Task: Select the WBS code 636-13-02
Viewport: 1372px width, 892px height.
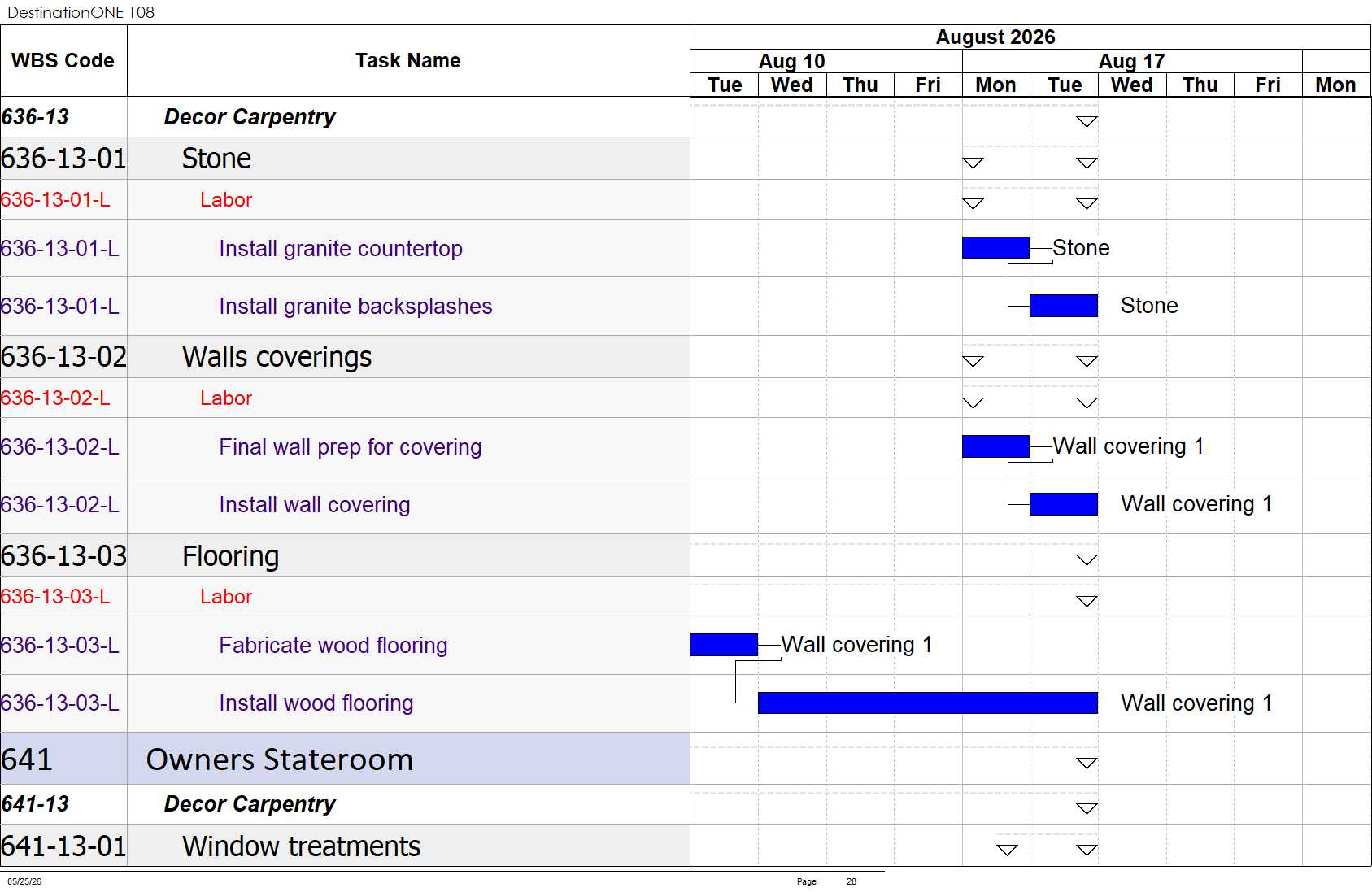Action: 63,357
